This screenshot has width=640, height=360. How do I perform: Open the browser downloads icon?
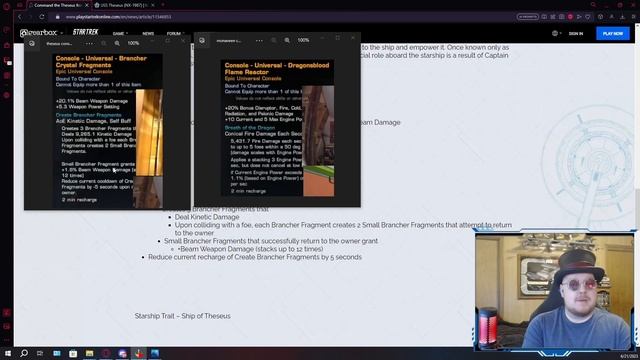[x=622, y=17]
